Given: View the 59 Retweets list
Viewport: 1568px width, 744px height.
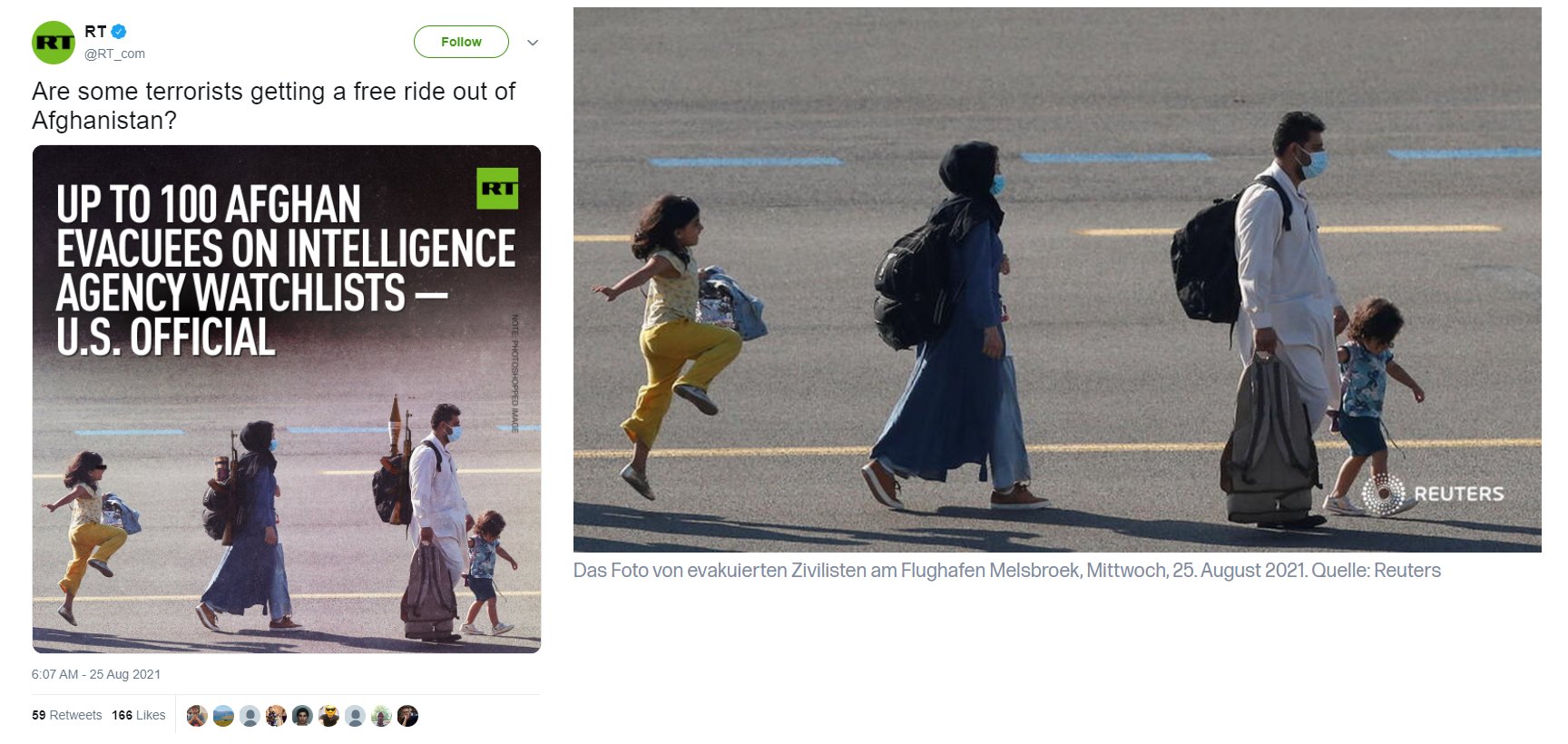Looking at the screenshot, I should pyautogui.click(x=66, y=715).
